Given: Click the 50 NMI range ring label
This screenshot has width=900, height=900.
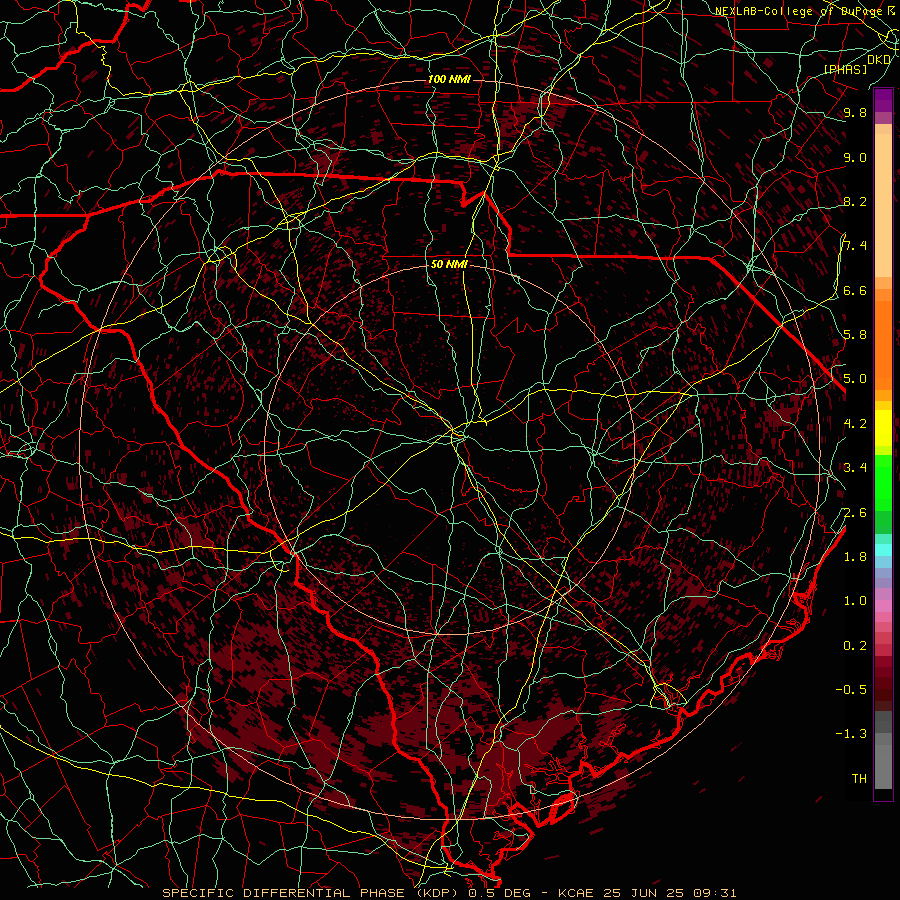Looking at the screenshot, I should click(449, 264).
